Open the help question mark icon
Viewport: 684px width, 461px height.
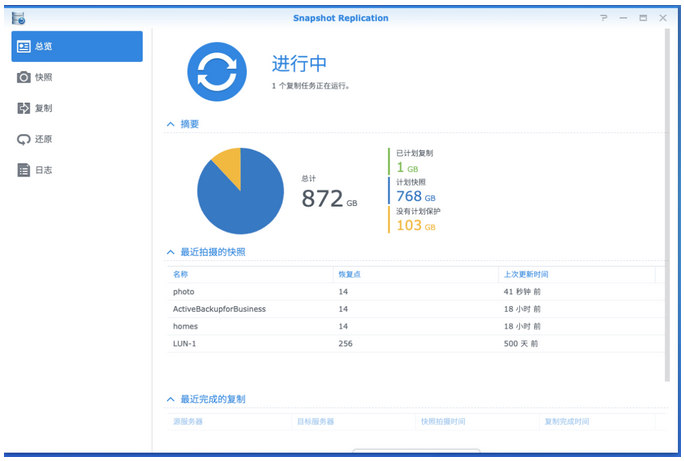coord(603,18)
